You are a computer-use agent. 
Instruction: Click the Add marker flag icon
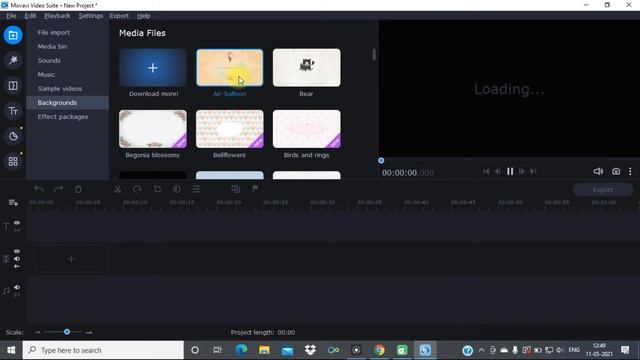255,189
